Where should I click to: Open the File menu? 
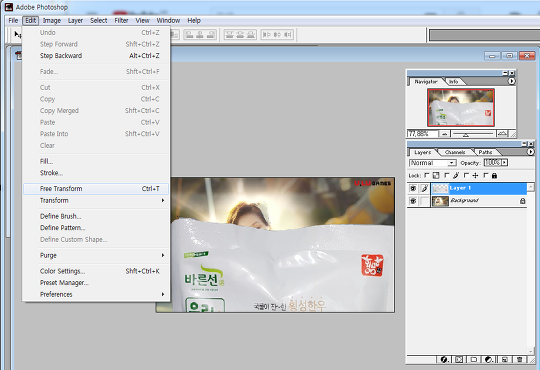pos(13,21)
